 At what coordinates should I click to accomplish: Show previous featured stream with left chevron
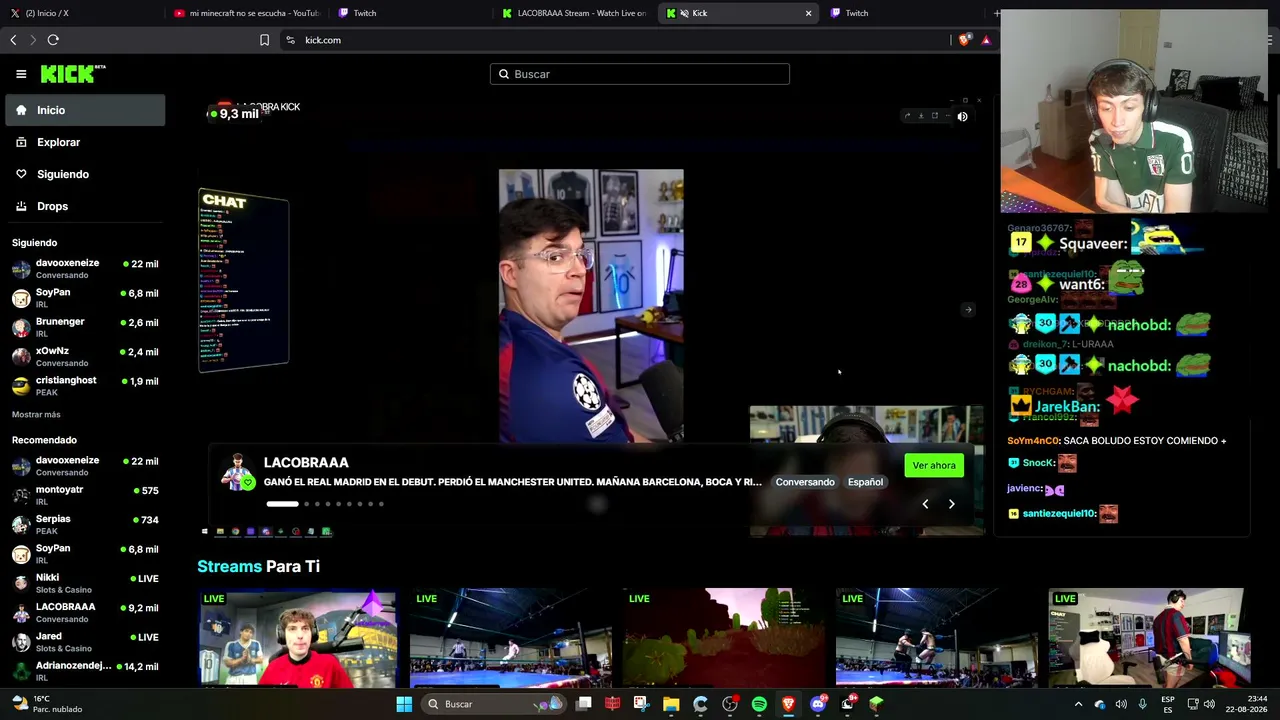pos(925,504)
